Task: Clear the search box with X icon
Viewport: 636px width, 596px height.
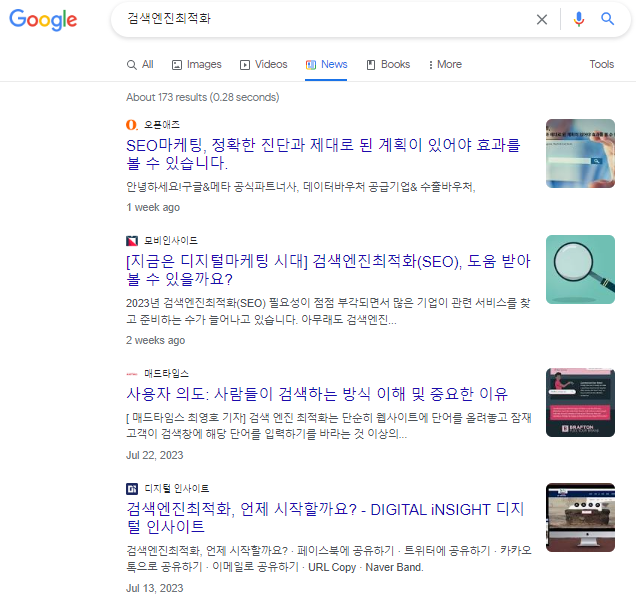Action: pyautogui.click(x=541, y=19)
